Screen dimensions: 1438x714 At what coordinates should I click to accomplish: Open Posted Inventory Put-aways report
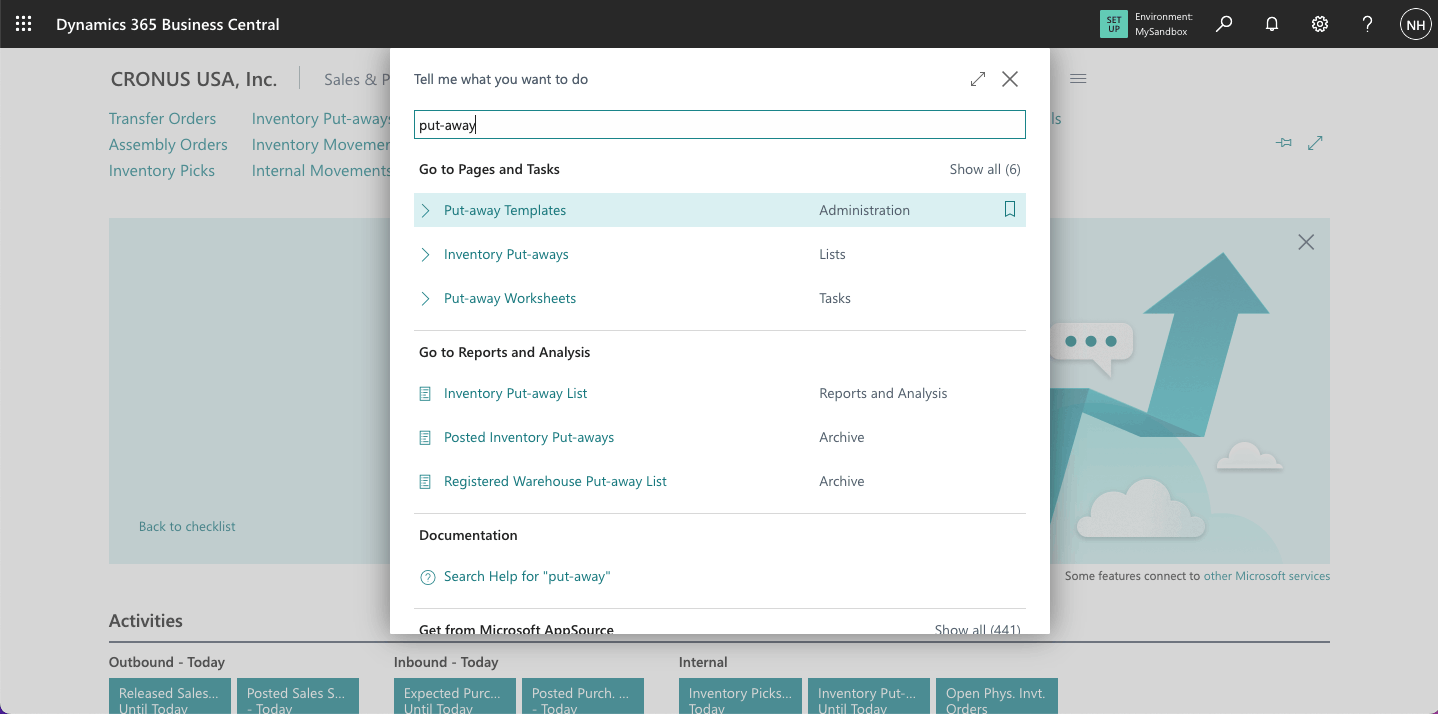pyautogui.click(x=528, y=437)
